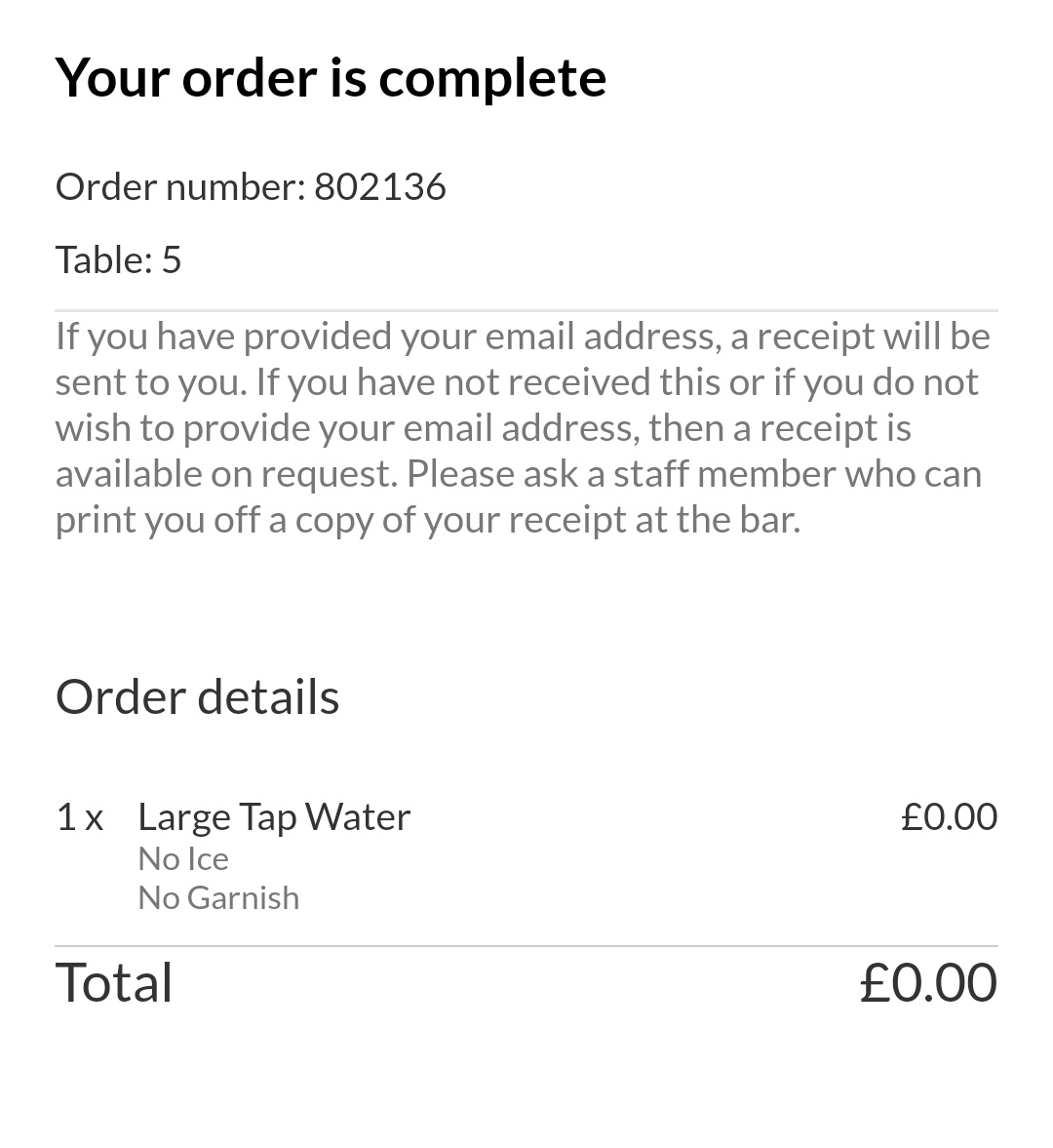Click the divider line above Total
The height and width of the screenshot is (1148, 1053).
point(526,946)
